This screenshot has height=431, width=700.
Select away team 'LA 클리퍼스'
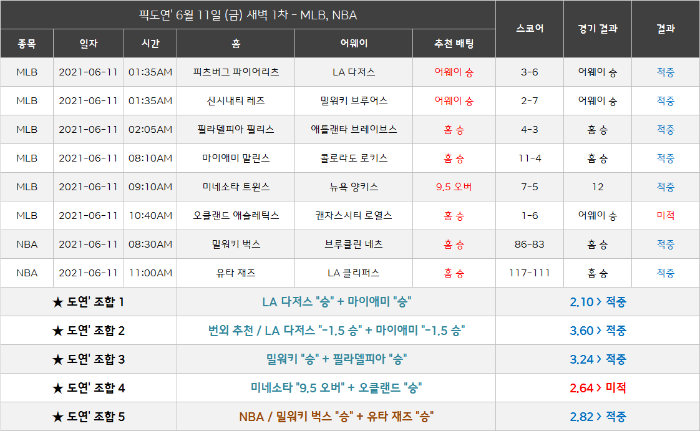[354, 273]
